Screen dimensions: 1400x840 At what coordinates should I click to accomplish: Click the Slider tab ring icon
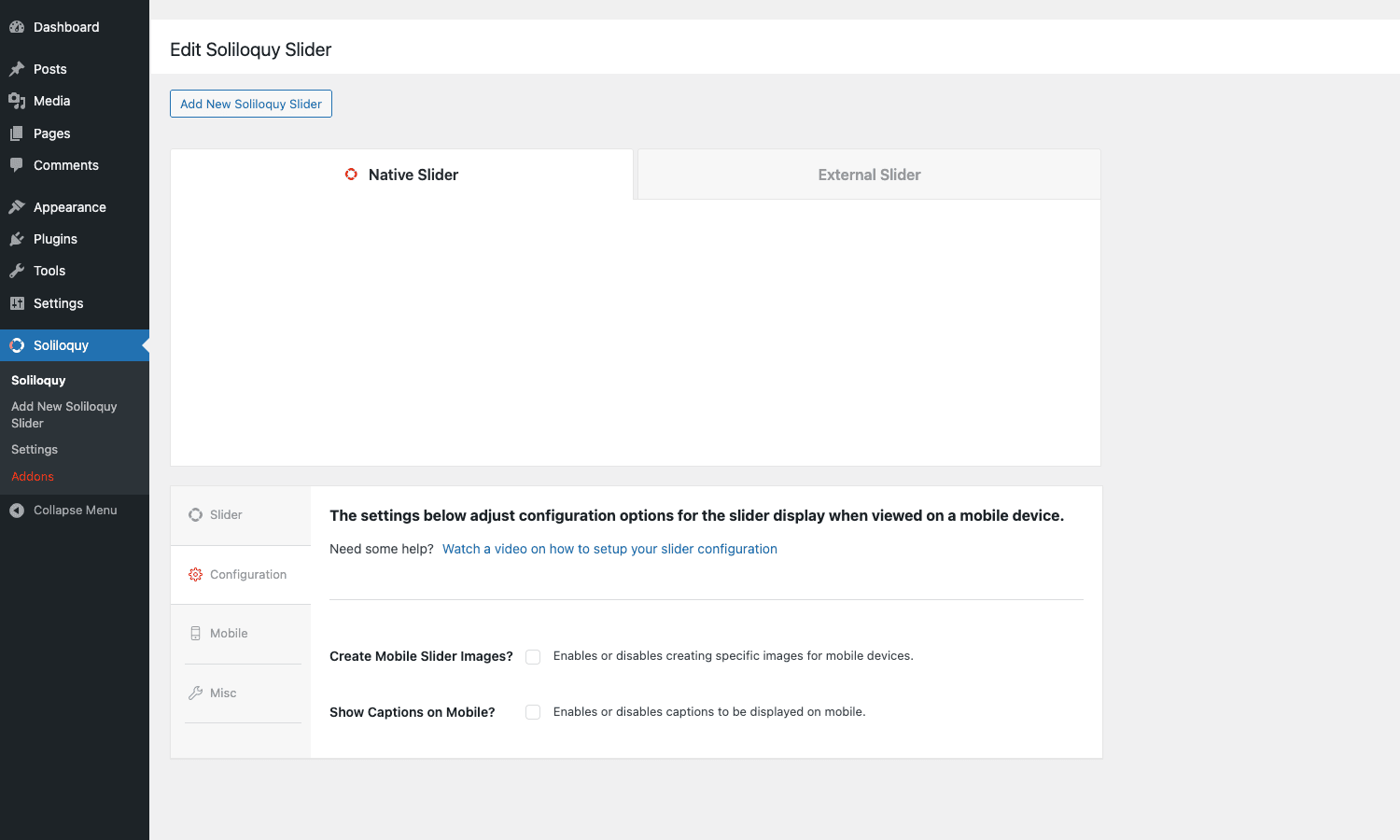(195, 515)
